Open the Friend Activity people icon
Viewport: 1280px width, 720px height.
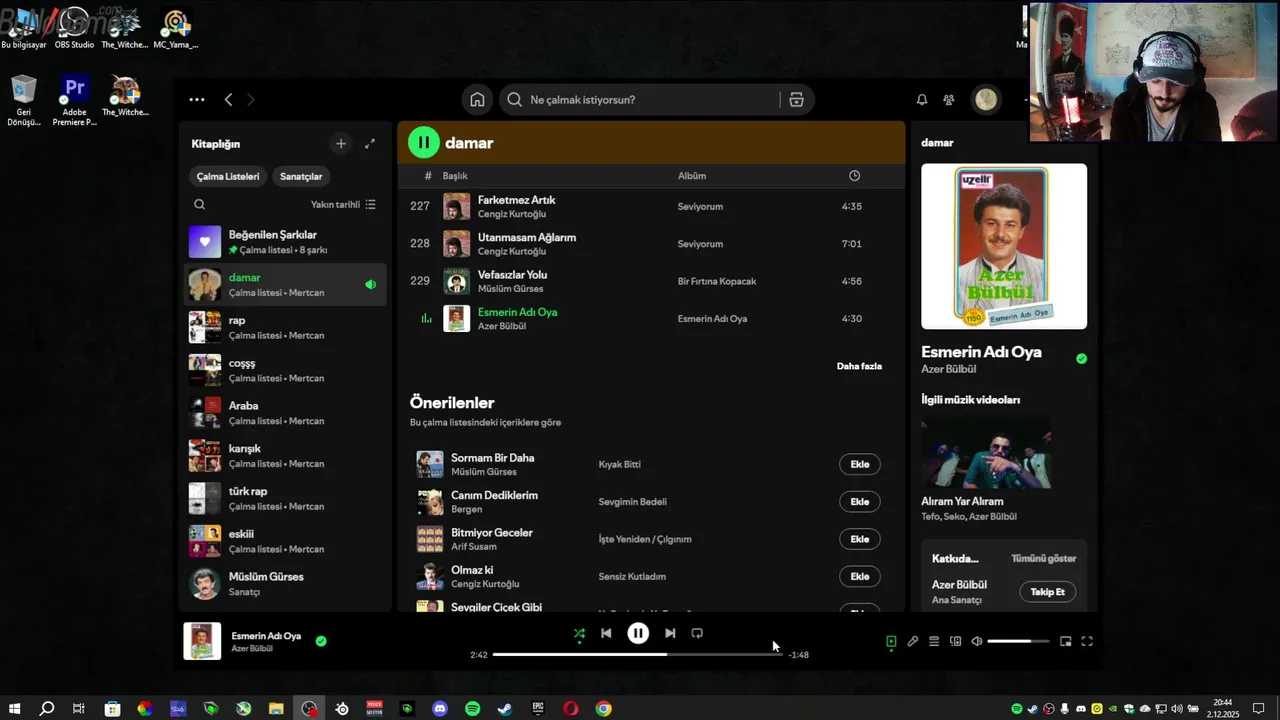tap(949, 100)
